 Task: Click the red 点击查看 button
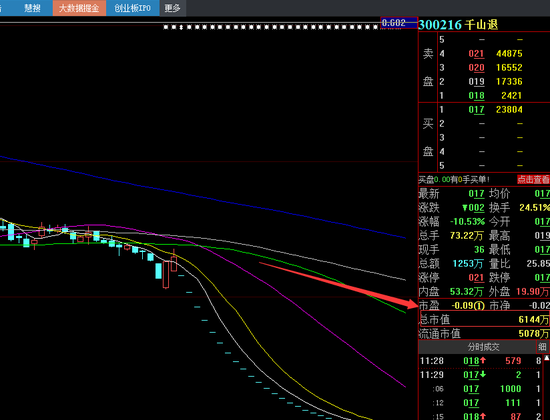[533, 179]
